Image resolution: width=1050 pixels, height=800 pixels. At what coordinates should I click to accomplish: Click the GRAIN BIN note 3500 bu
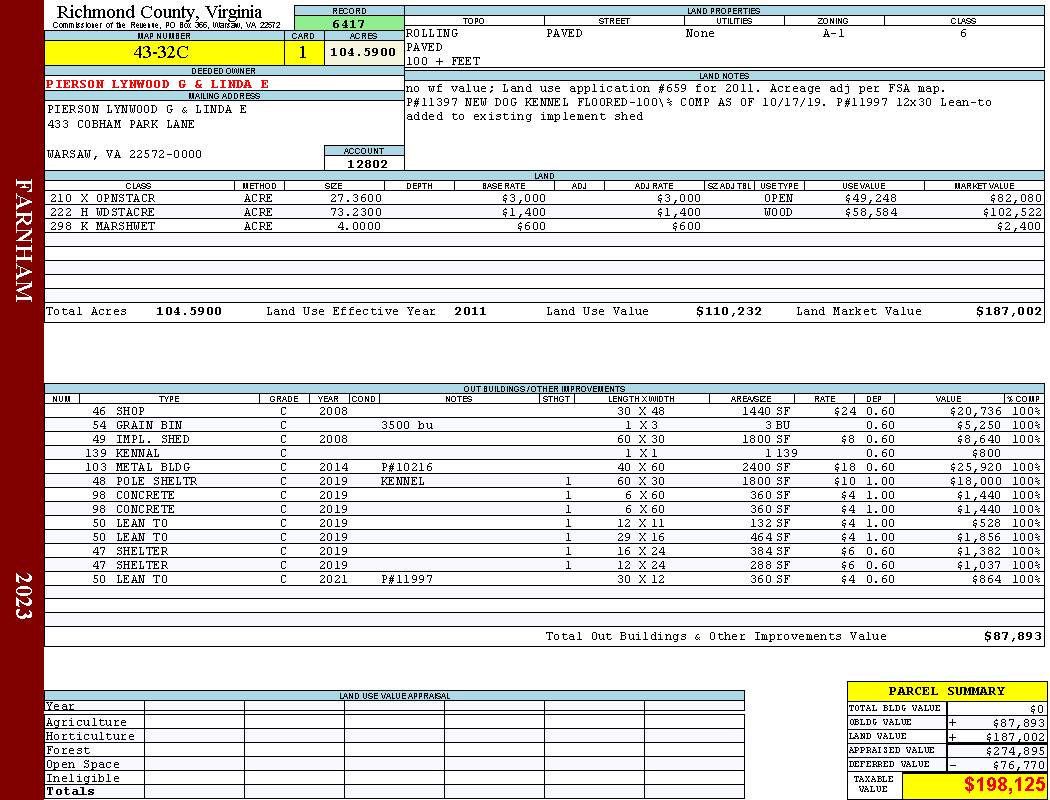(407, 425)
